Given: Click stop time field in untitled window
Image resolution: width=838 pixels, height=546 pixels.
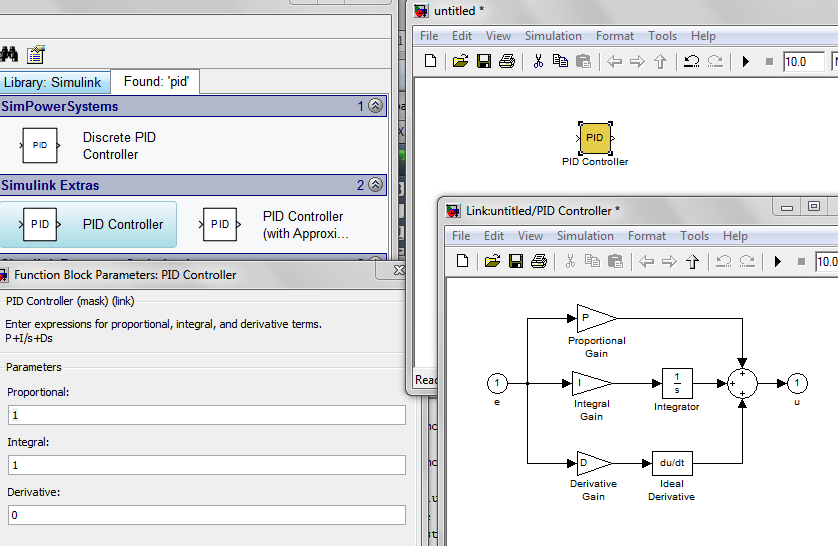Looking at the screenshot, I should (804, 61).
